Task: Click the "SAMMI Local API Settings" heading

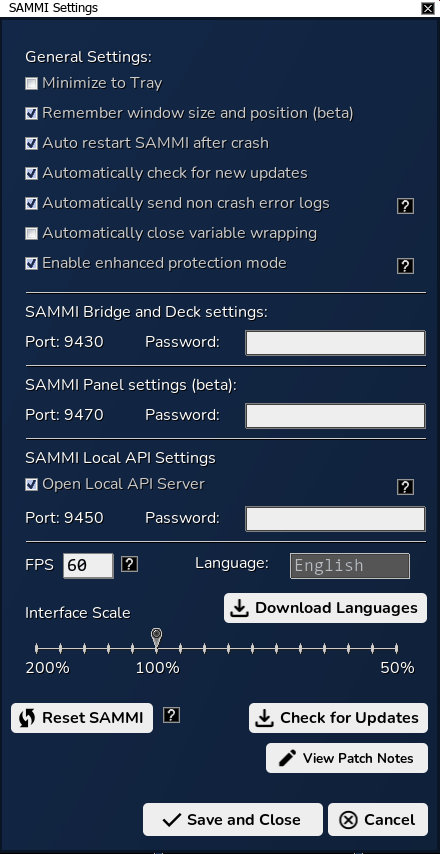Action: [x=120, y=458]
